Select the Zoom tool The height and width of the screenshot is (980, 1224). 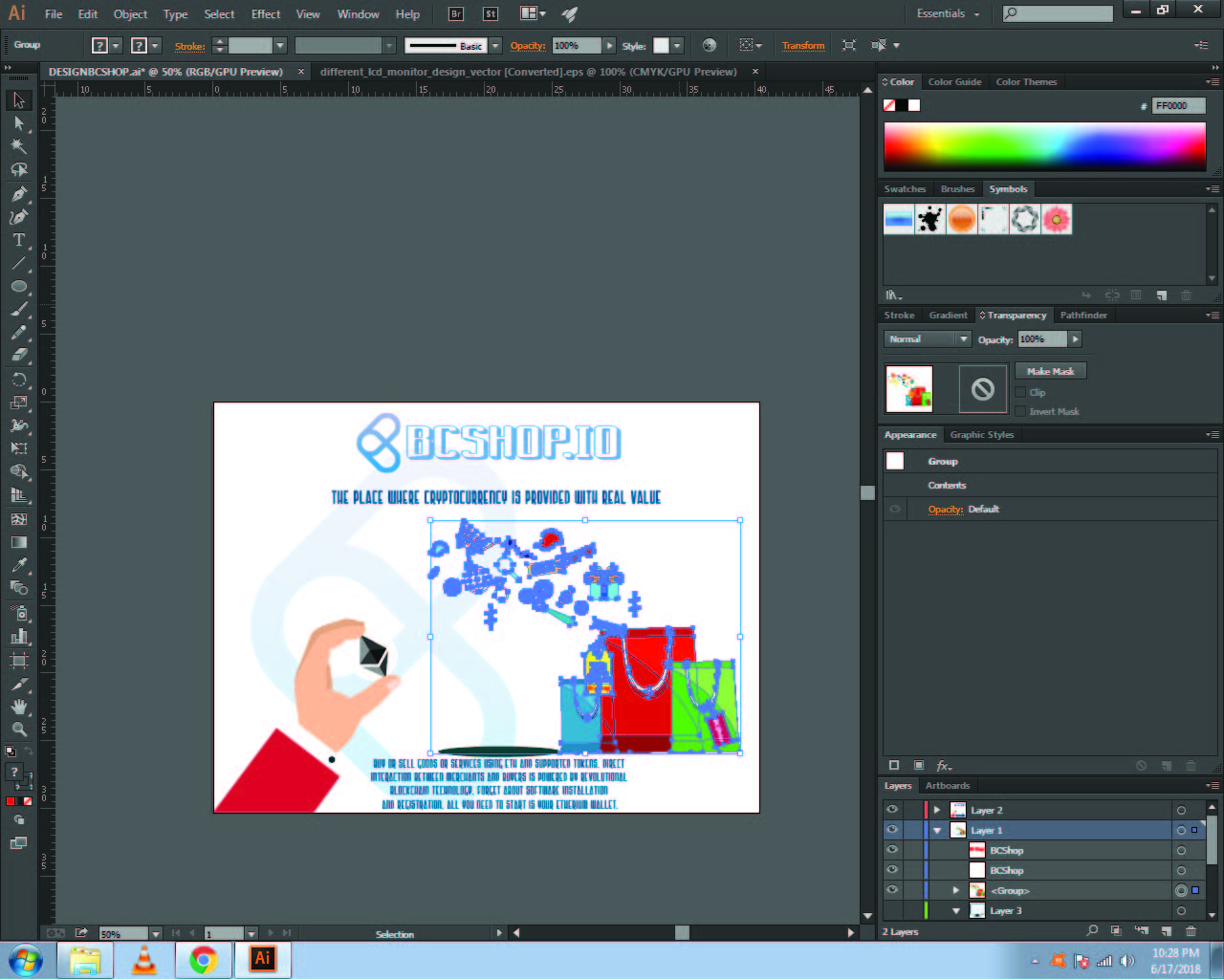coord(19,730)
